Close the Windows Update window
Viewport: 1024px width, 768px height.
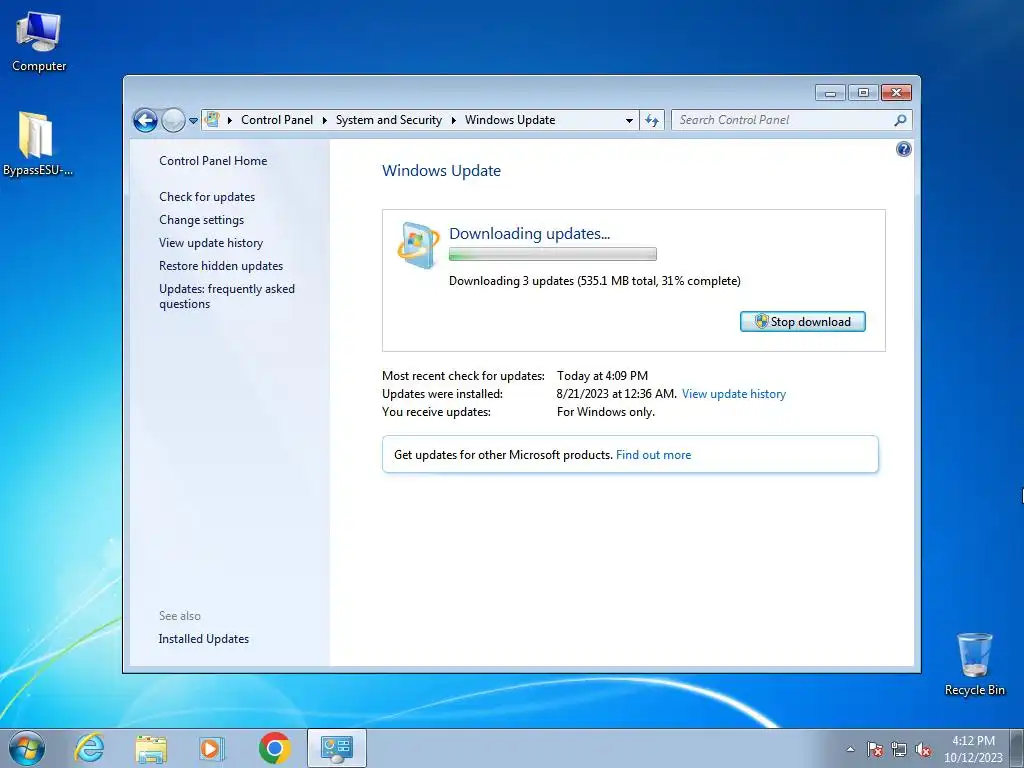896,93
